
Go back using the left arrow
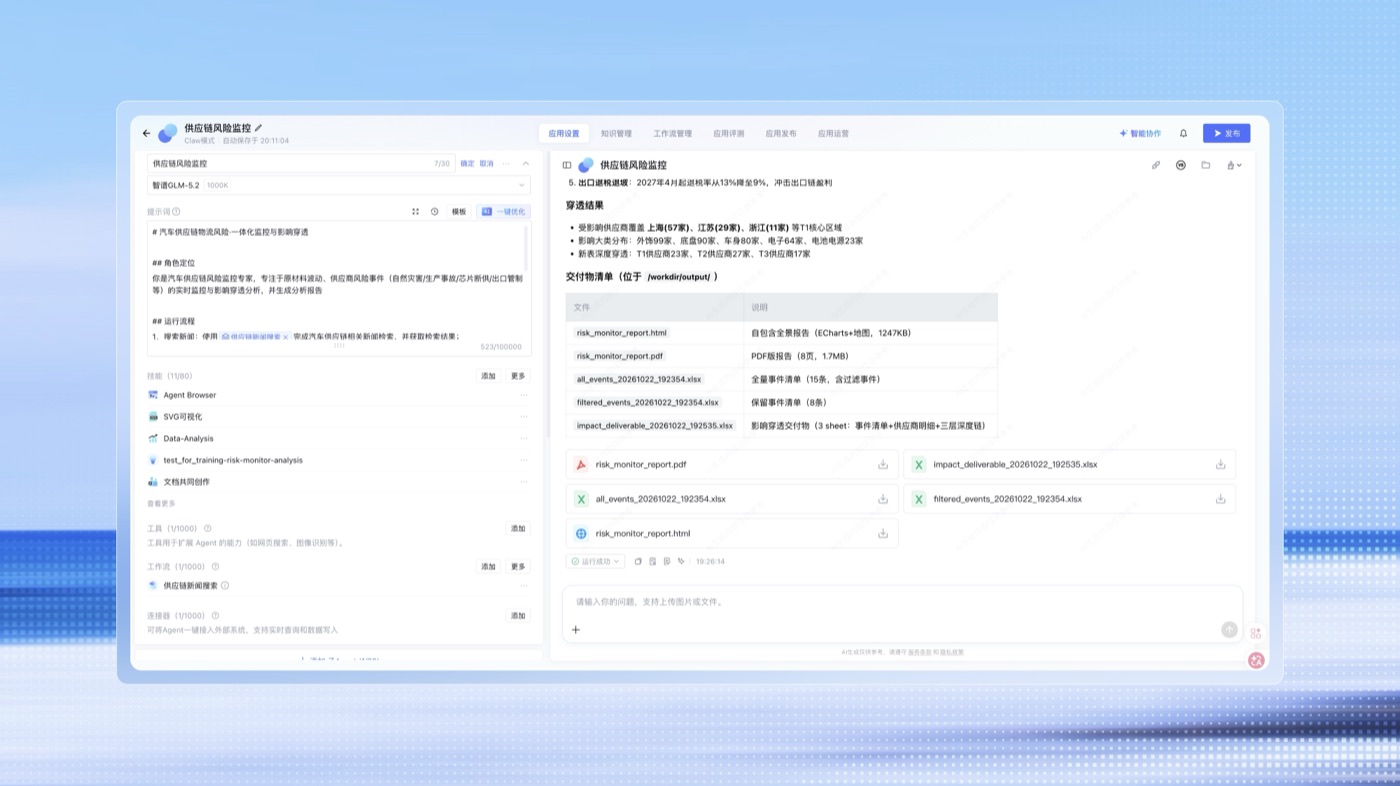(x=146, y=133)
